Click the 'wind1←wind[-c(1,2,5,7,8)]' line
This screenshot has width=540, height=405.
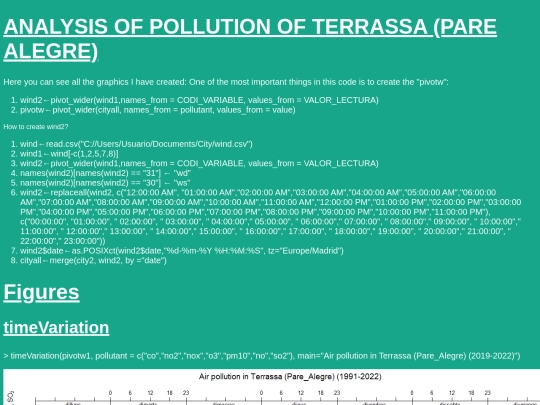pyautogui.click(x=69, y=154)
